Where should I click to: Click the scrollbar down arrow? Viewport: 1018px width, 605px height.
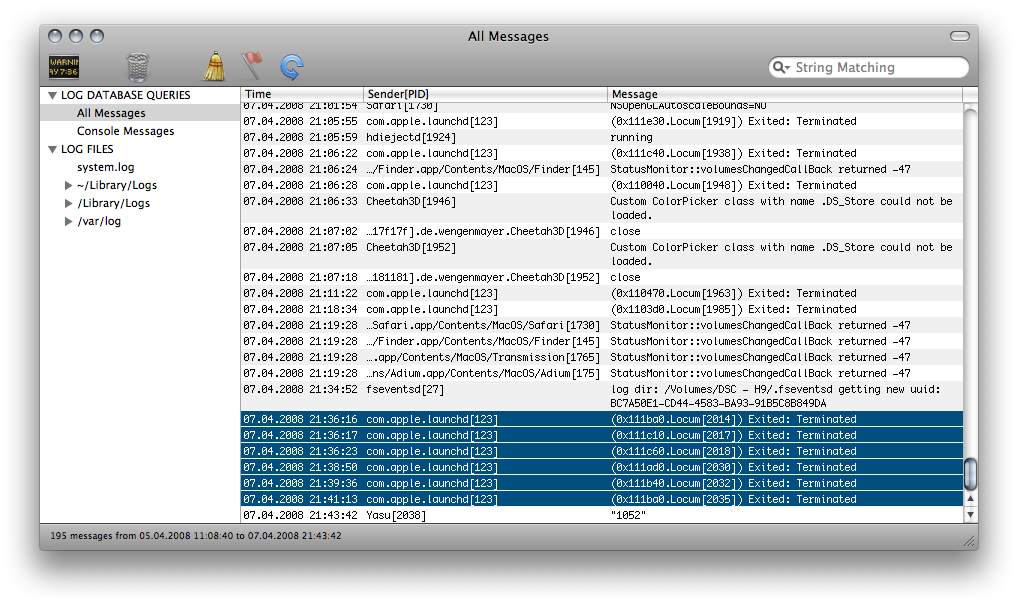pos(970,515)
